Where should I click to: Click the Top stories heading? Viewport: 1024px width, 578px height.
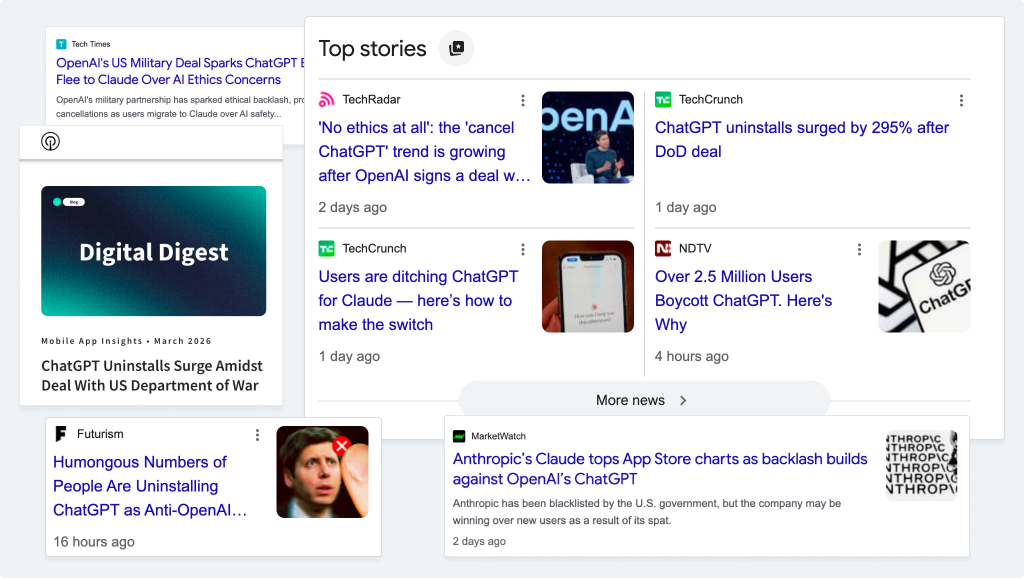click(x=372, y=48)
